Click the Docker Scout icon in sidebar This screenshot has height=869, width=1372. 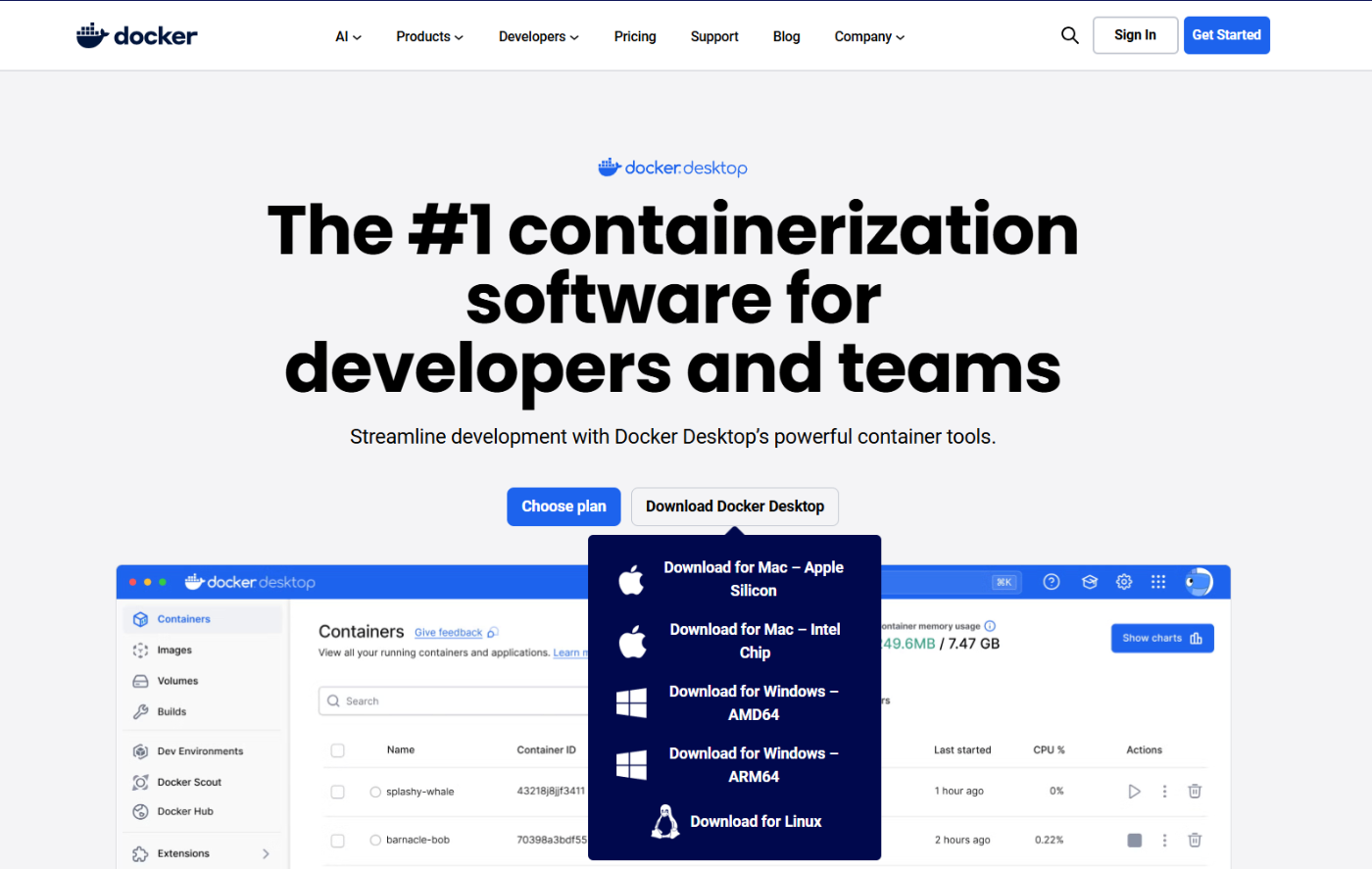(x=140, y=782)
